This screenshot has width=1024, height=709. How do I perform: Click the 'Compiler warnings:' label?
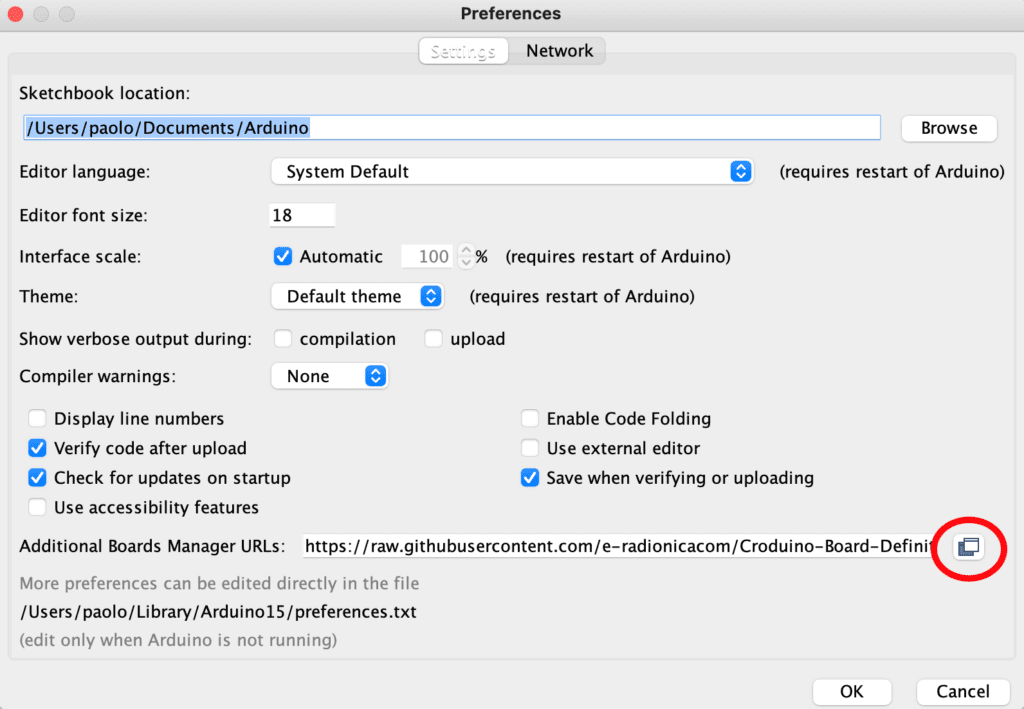[x=97, y=376]
